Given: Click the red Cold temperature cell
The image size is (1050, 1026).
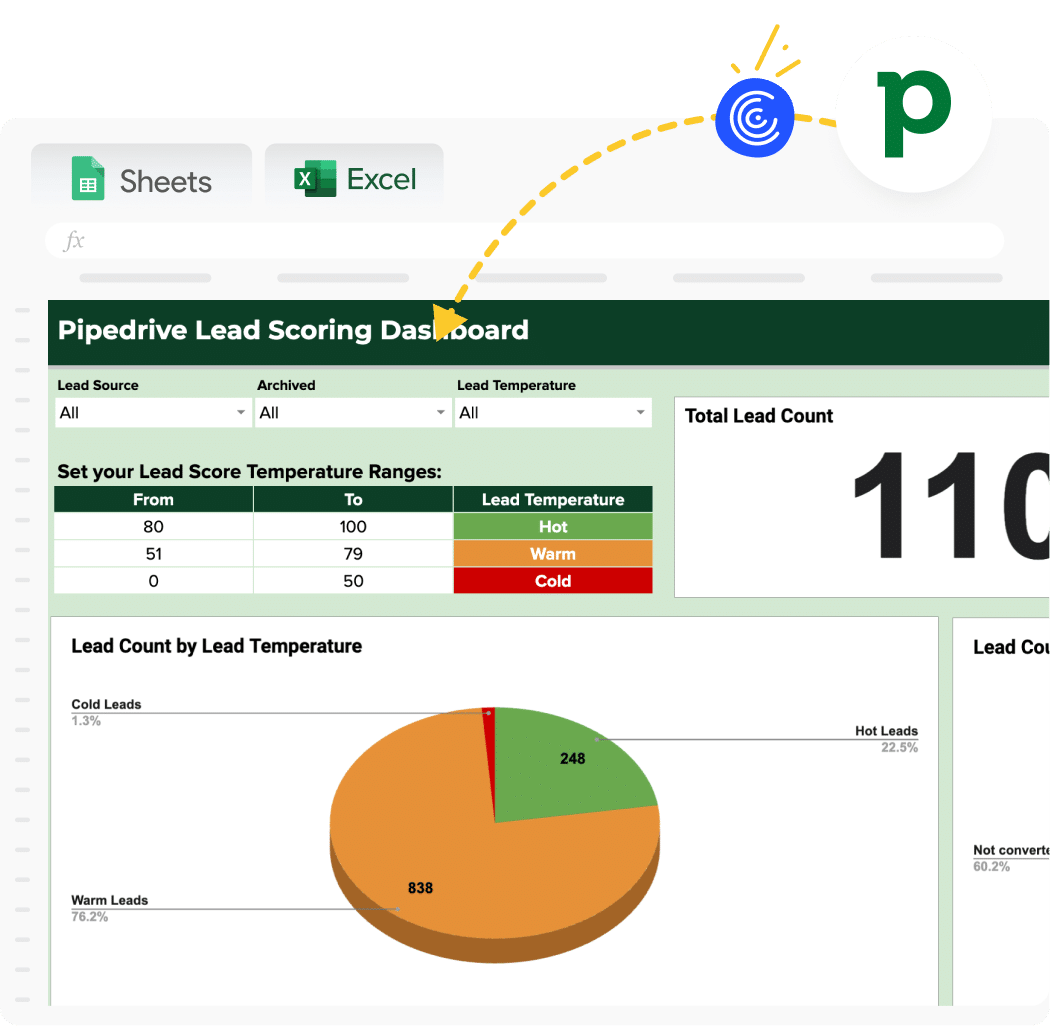Looking at the screenshot, I should click(x=553, y=581).
